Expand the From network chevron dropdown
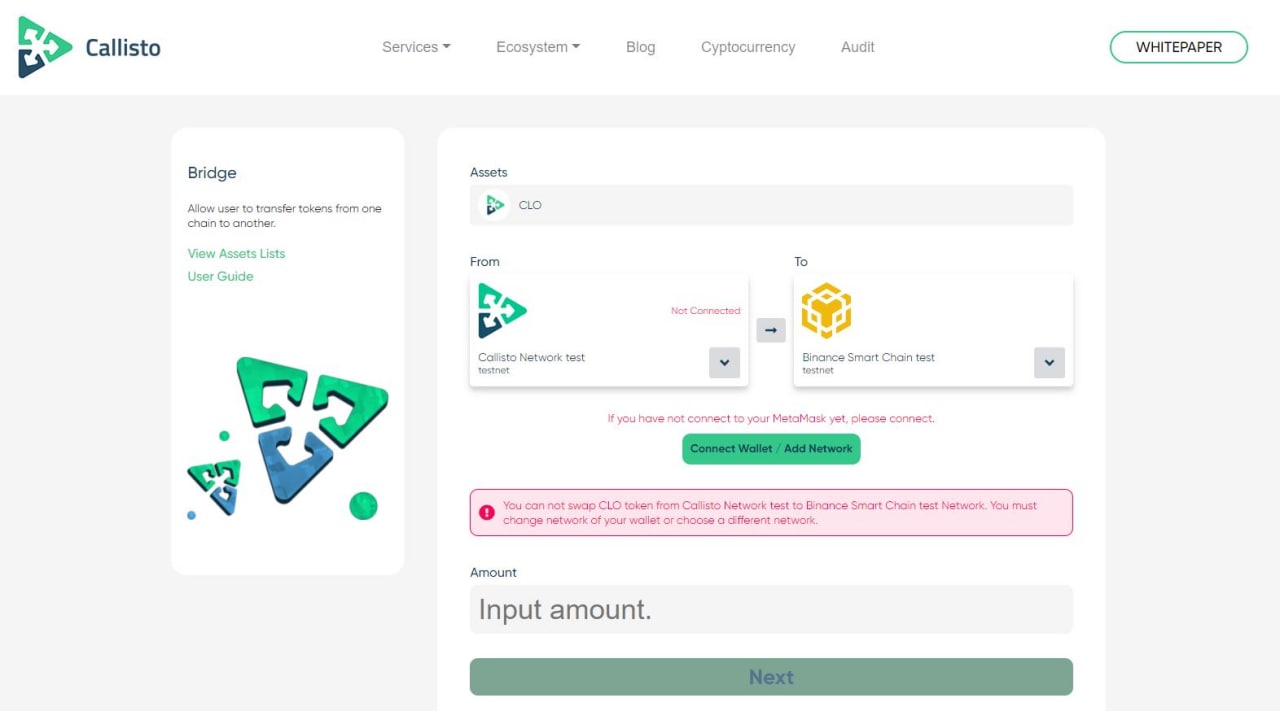 pos(724,362)
